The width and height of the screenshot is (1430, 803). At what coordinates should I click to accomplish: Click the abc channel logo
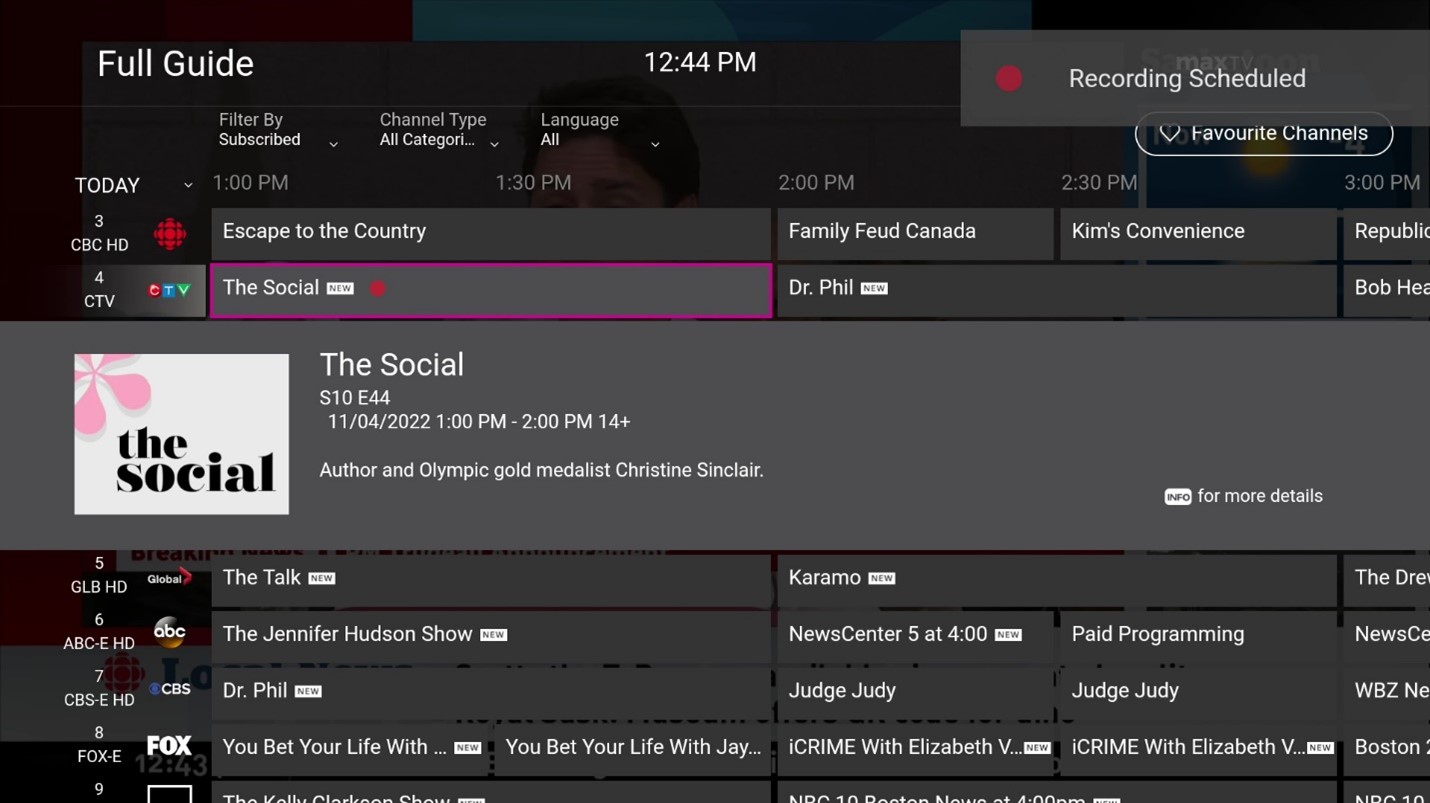pyautogui.click(x=170, y=632)
